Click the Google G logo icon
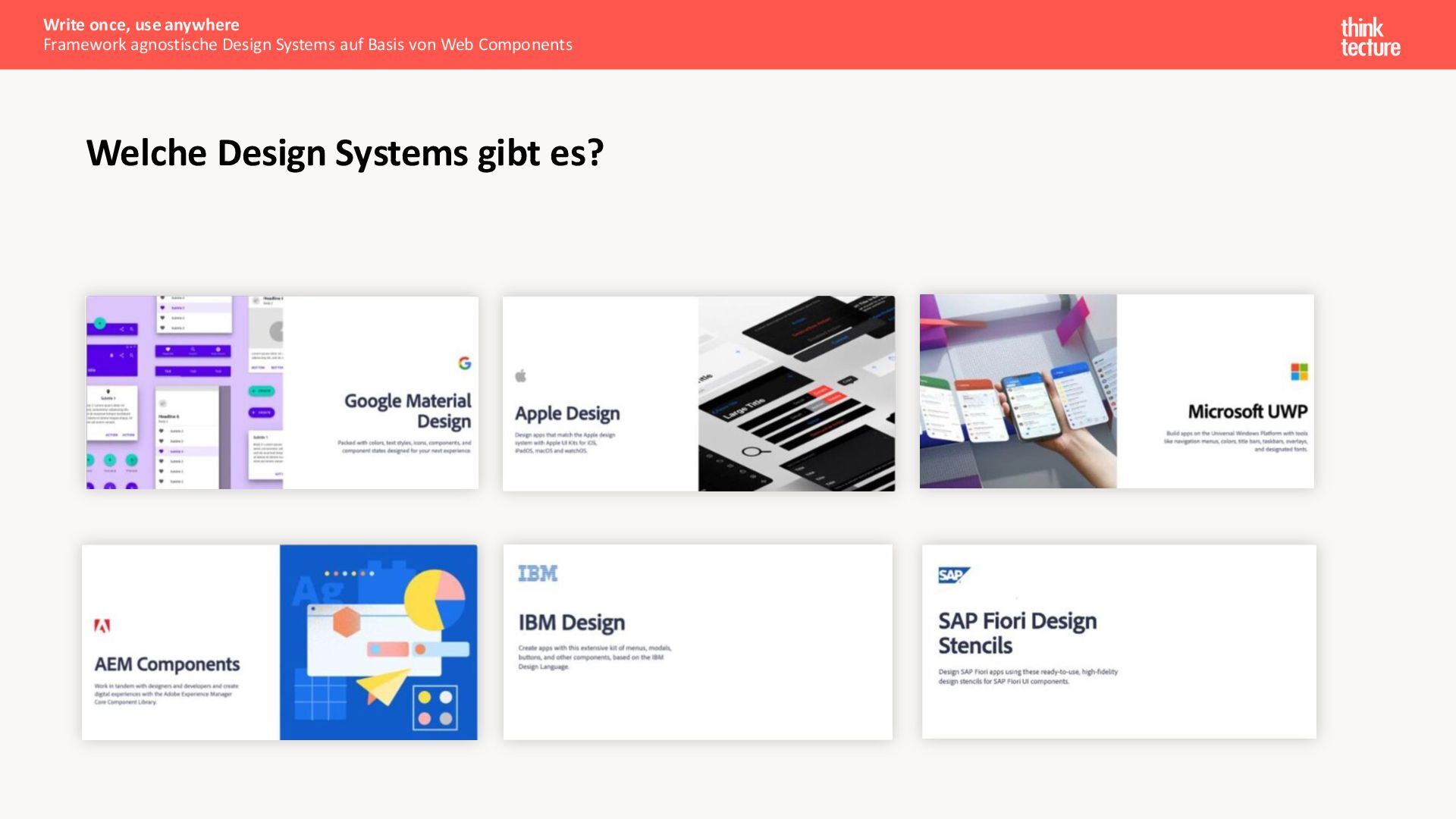This screenshot has height=819, width=1456. (465, 363)
